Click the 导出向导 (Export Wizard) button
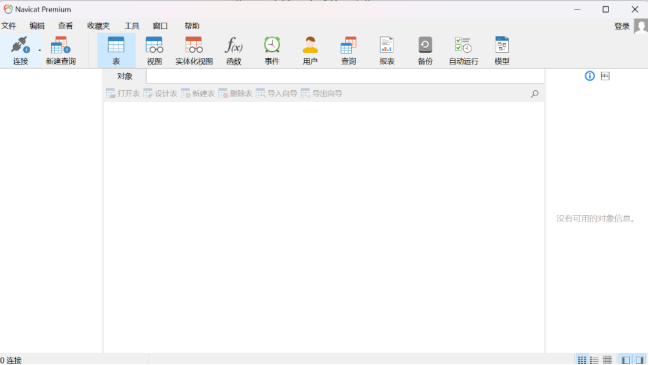The image size is (649, 365). tap(322, 94)
